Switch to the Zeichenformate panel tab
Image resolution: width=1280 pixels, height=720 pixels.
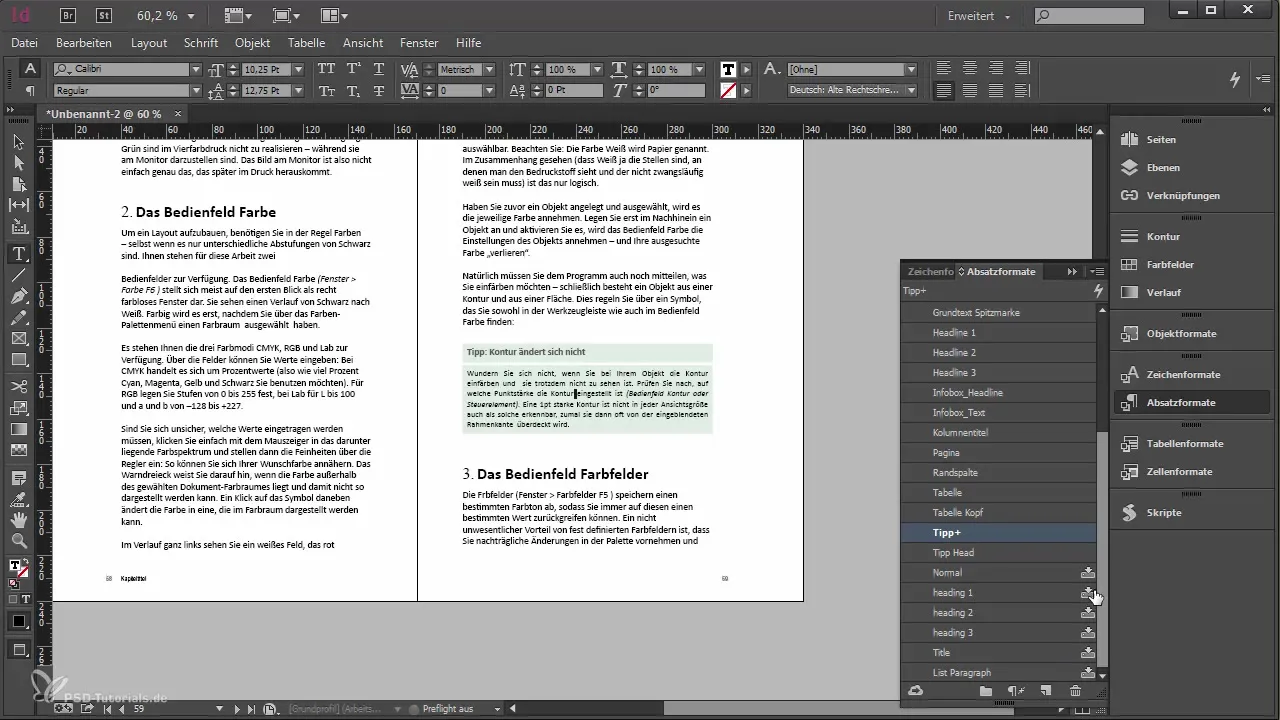pos(930,271)
